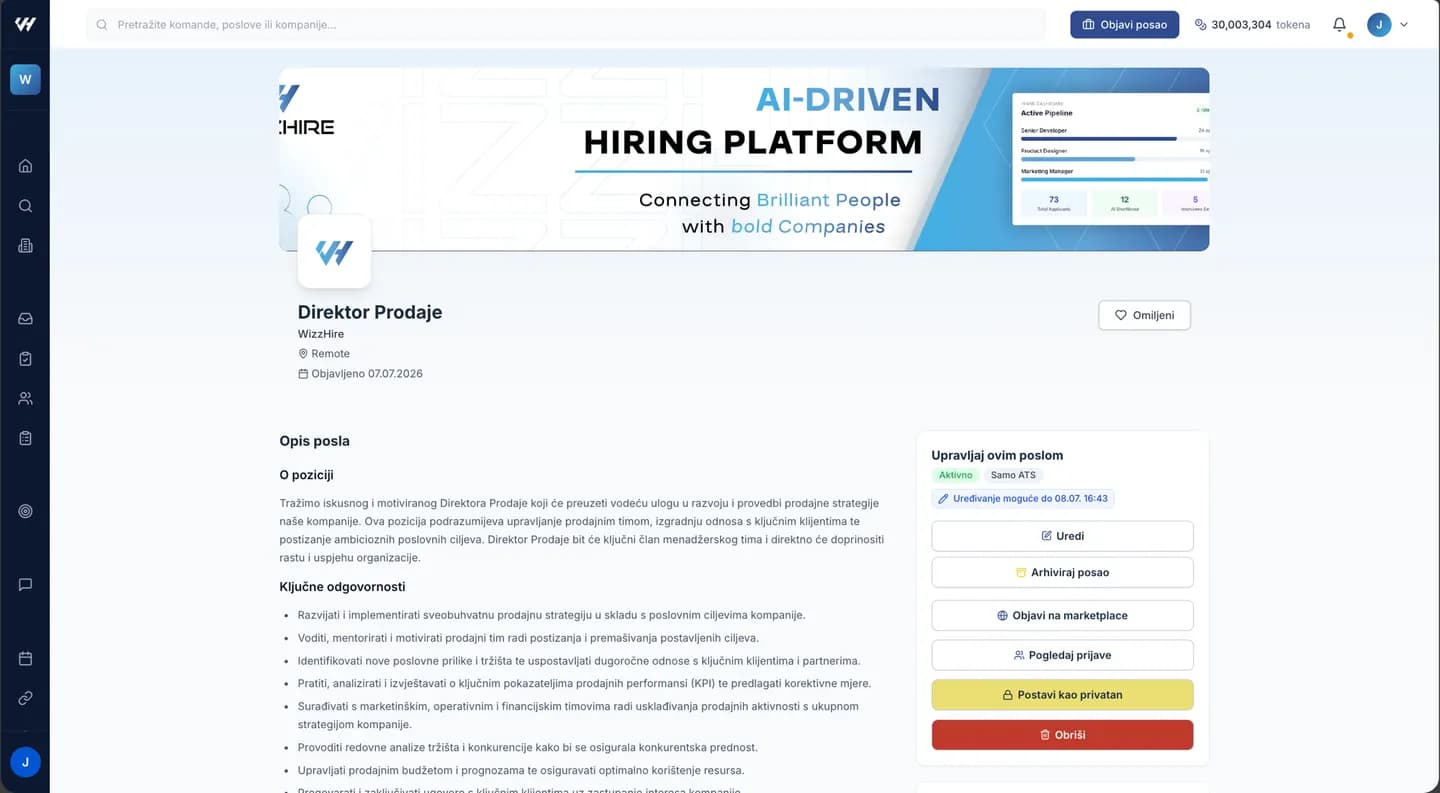Viewport: 1440px width, 793px height.
Task: Click the J user avatar in header
Action: pos(1379,24)
